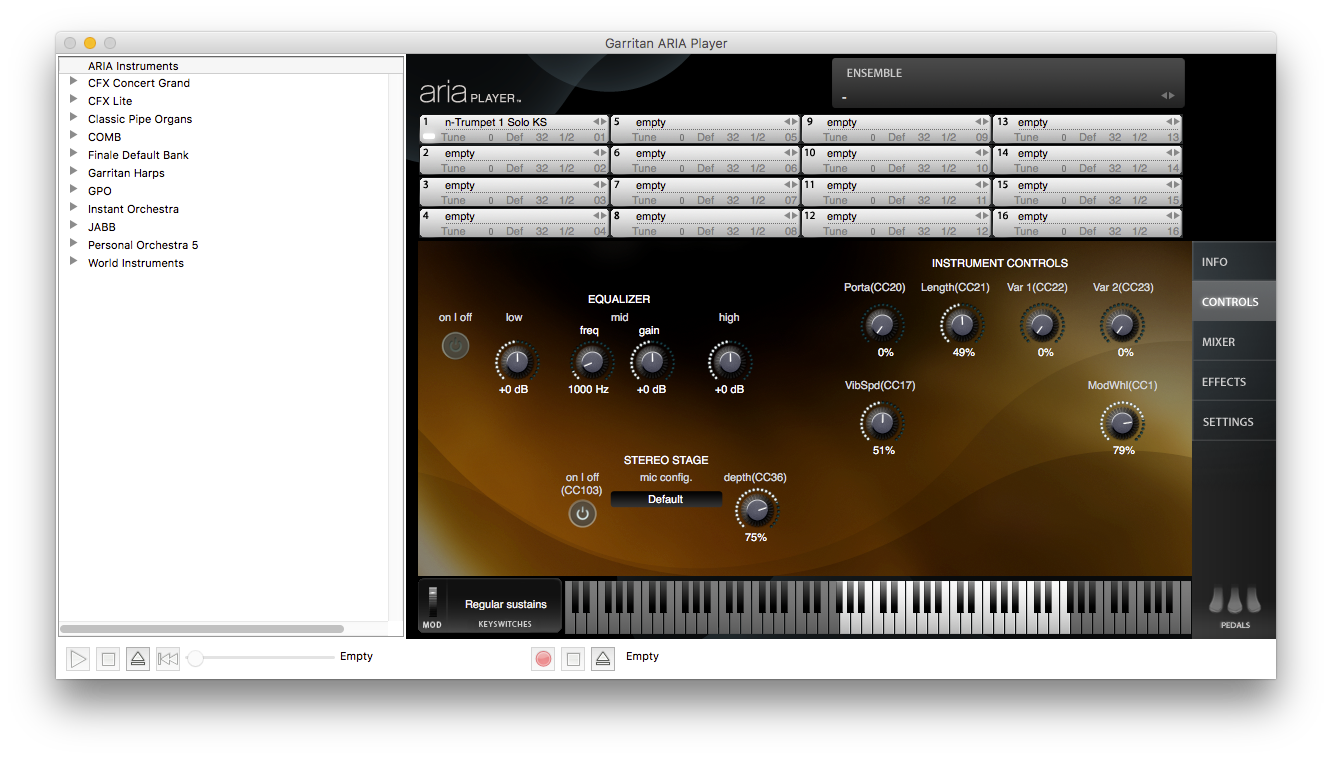Click the stop button beside record
Screen dimensions: 1332x759
(x=573, y=659)
